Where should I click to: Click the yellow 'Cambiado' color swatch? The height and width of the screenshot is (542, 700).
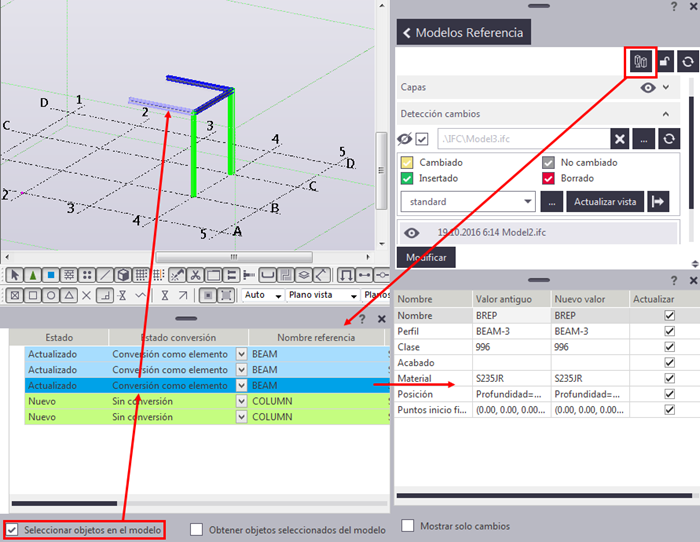coord(408,162)
